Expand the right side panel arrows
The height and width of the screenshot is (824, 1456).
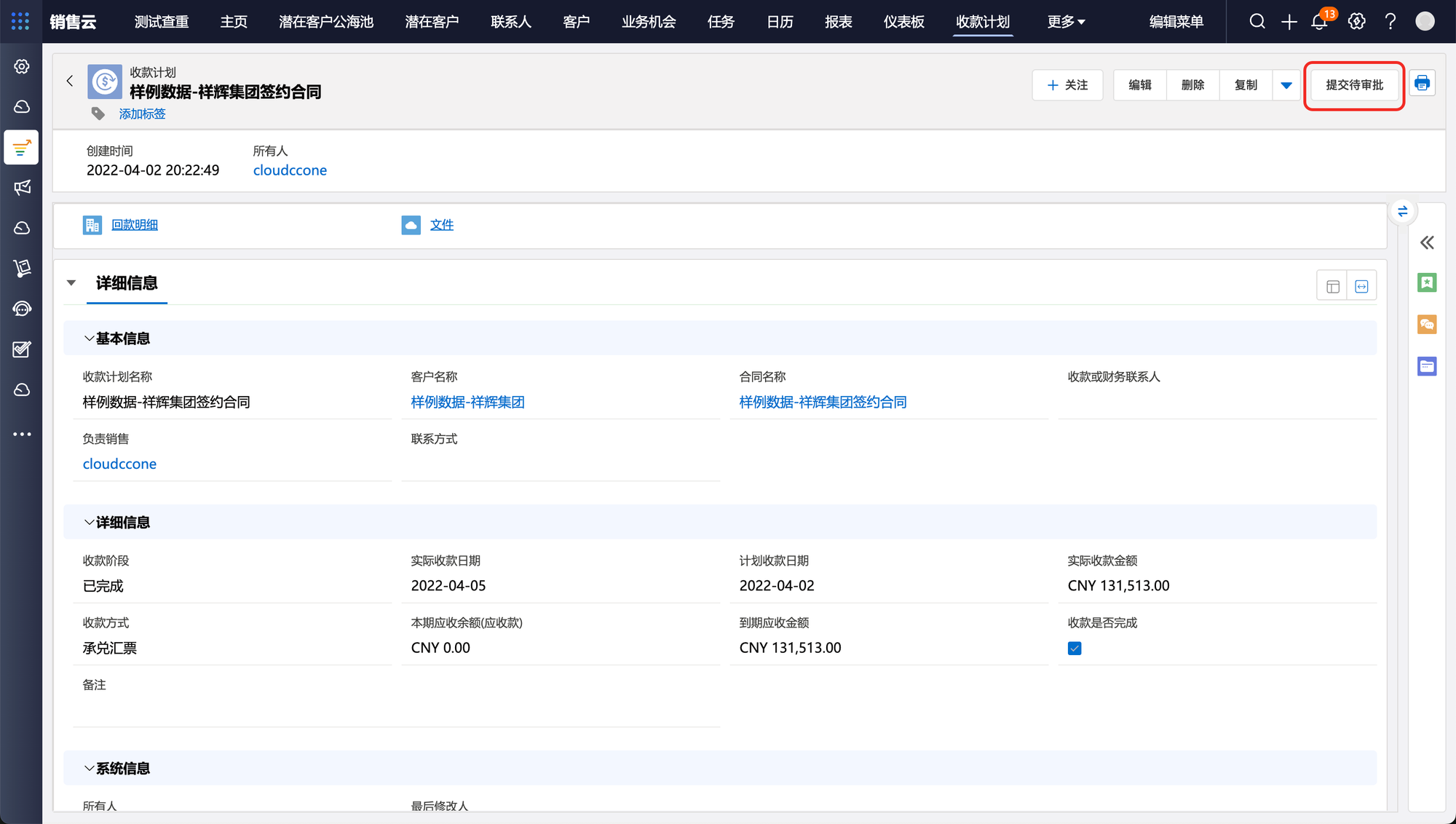click(1427, 242)
